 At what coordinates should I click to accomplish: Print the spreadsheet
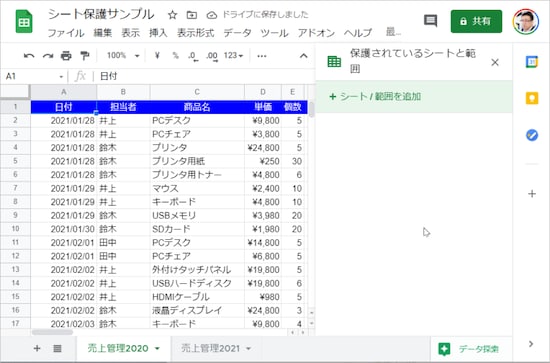[66, 56]
